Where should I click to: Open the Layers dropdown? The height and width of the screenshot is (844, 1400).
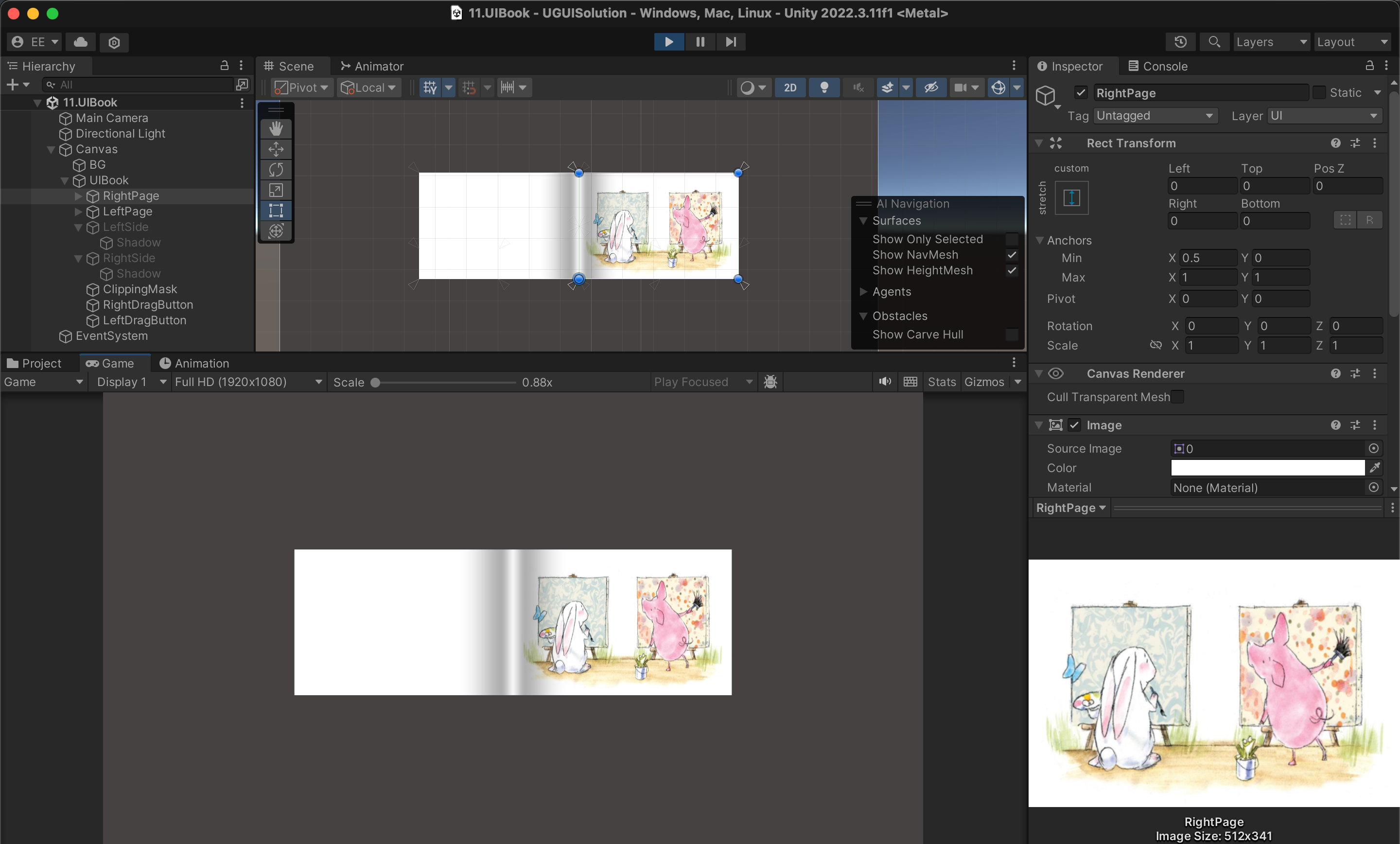[x=1271, y=42]
